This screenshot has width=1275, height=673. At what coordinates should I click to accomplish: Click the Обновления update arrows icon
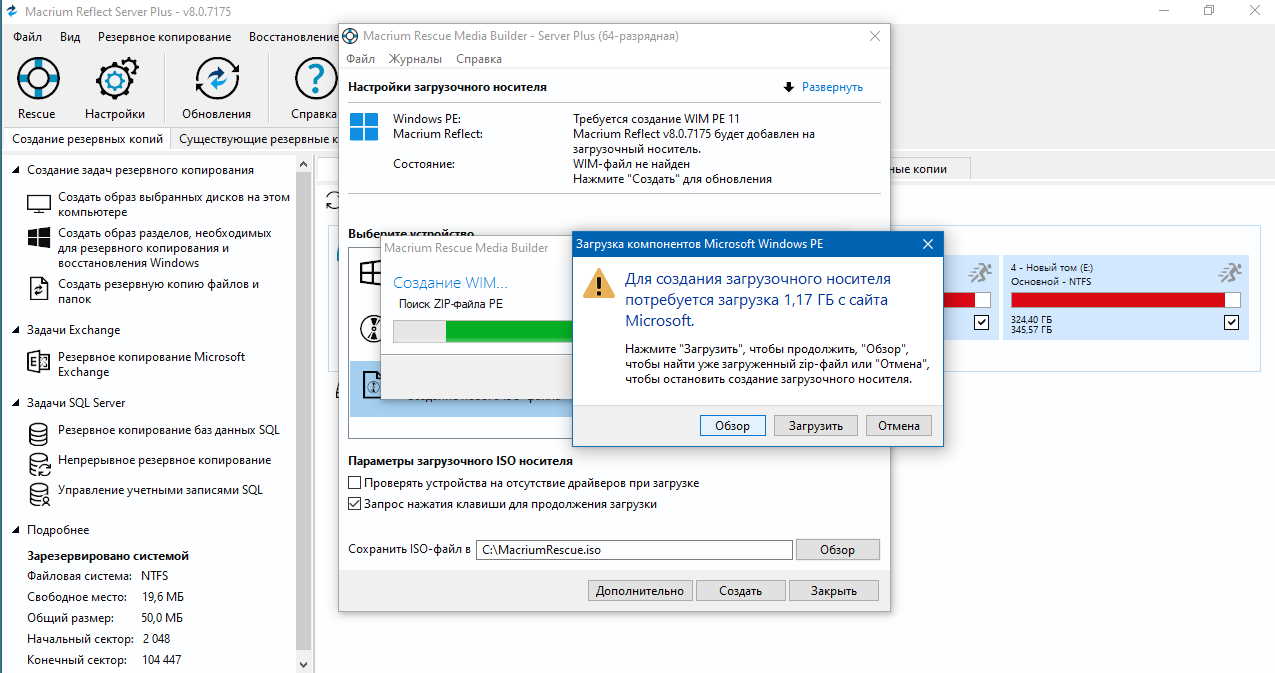[217, 78]
